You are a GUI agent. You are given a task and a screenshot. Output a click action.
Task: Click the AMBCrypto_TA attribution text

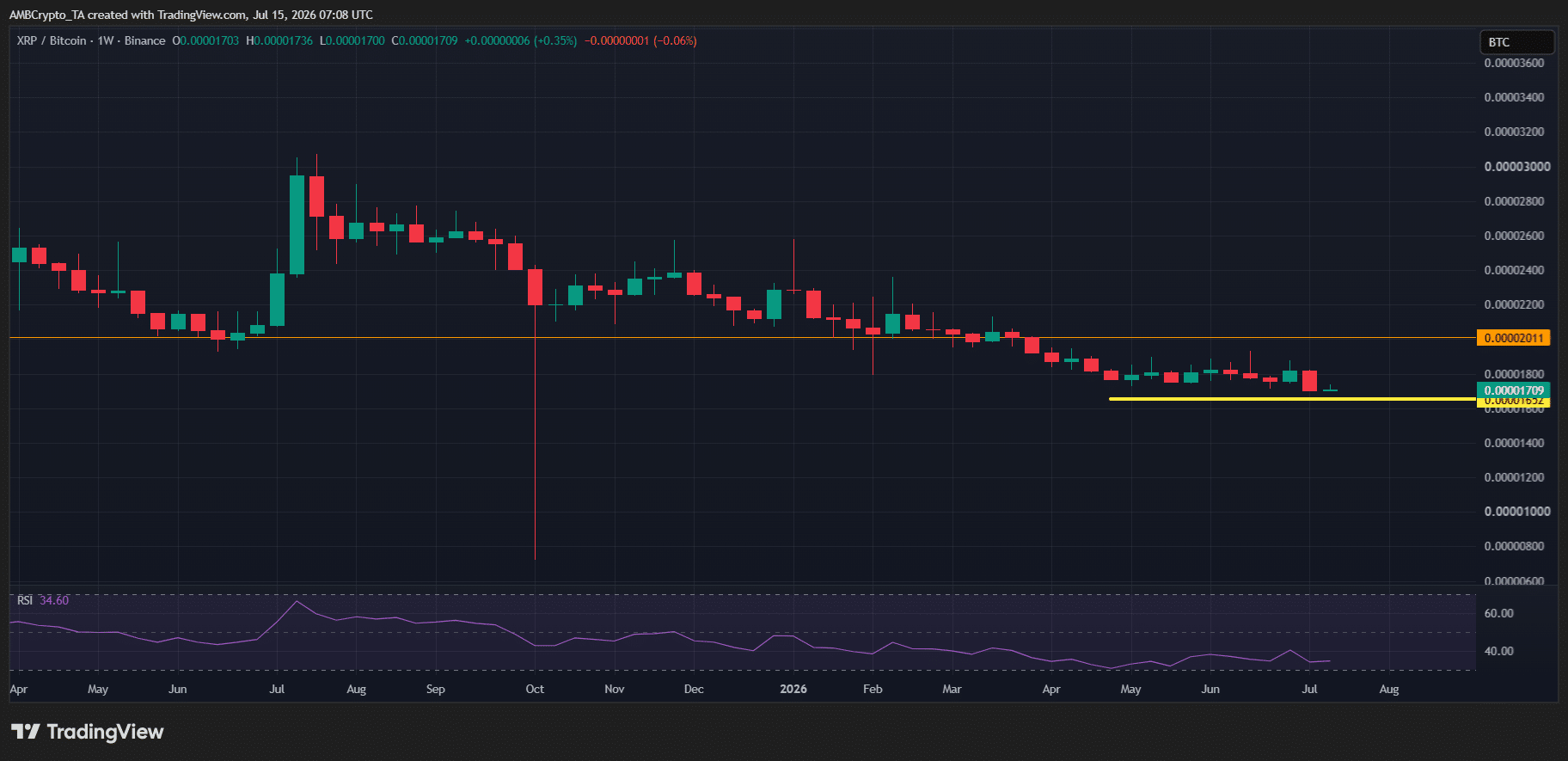[x=191, y=15]
